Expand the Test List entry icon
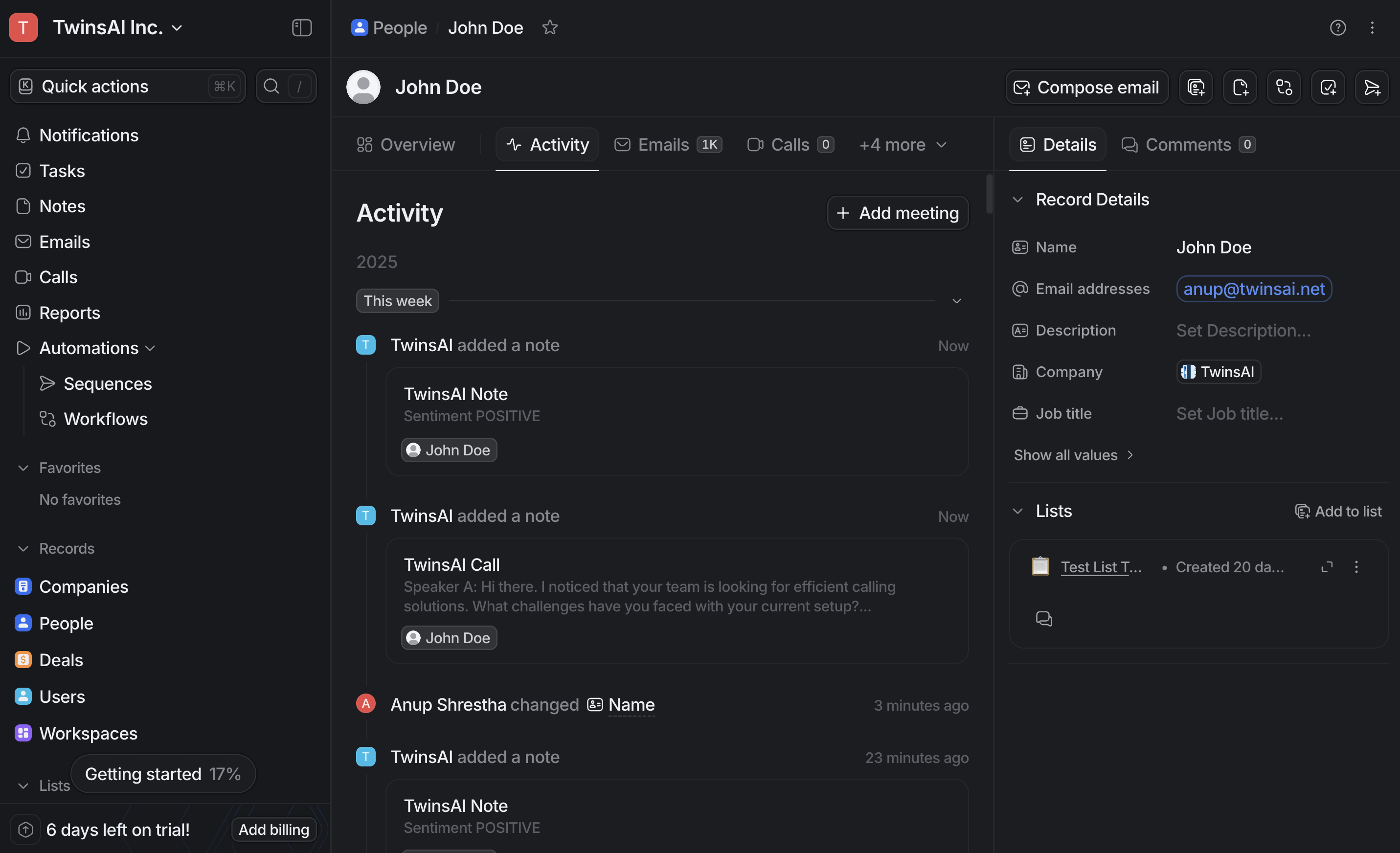 pyautogui.click(x=1327, y=566)
